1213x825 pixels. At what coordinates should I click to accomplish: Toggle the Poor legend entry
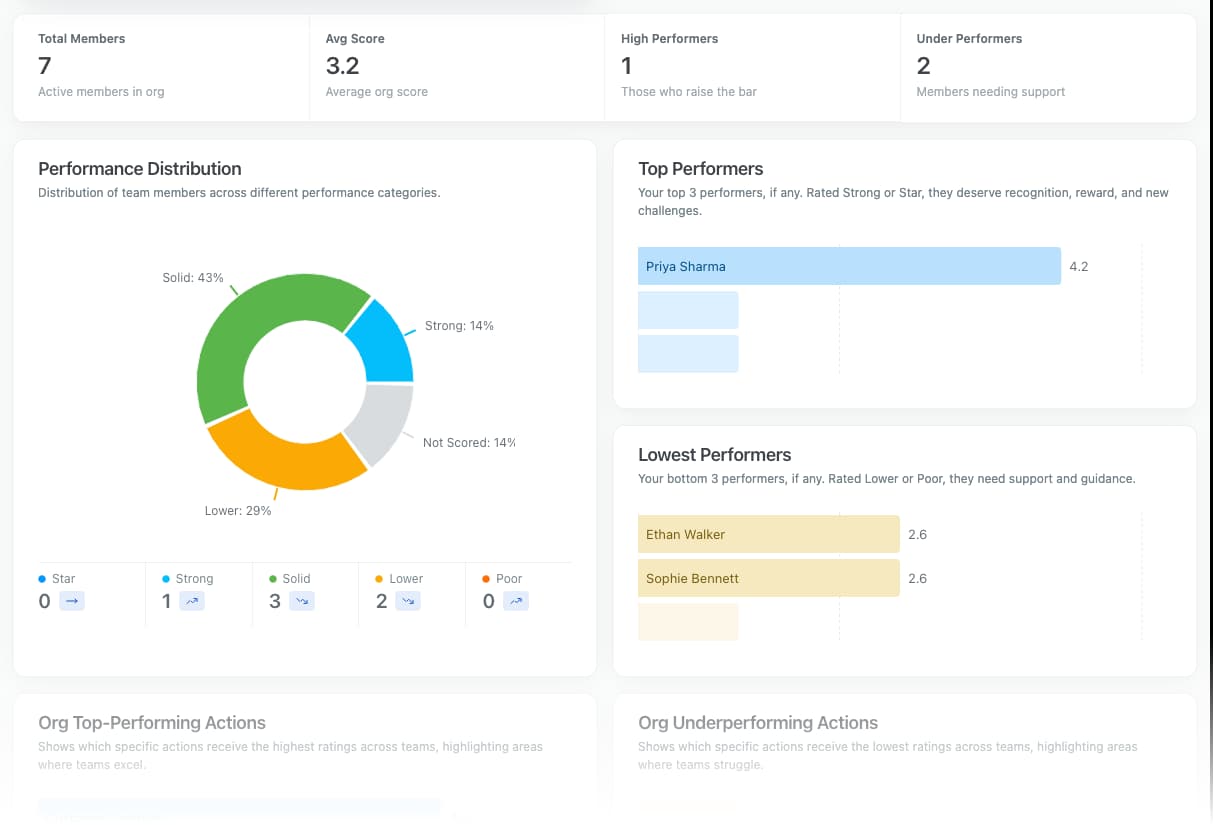point(502,578)
